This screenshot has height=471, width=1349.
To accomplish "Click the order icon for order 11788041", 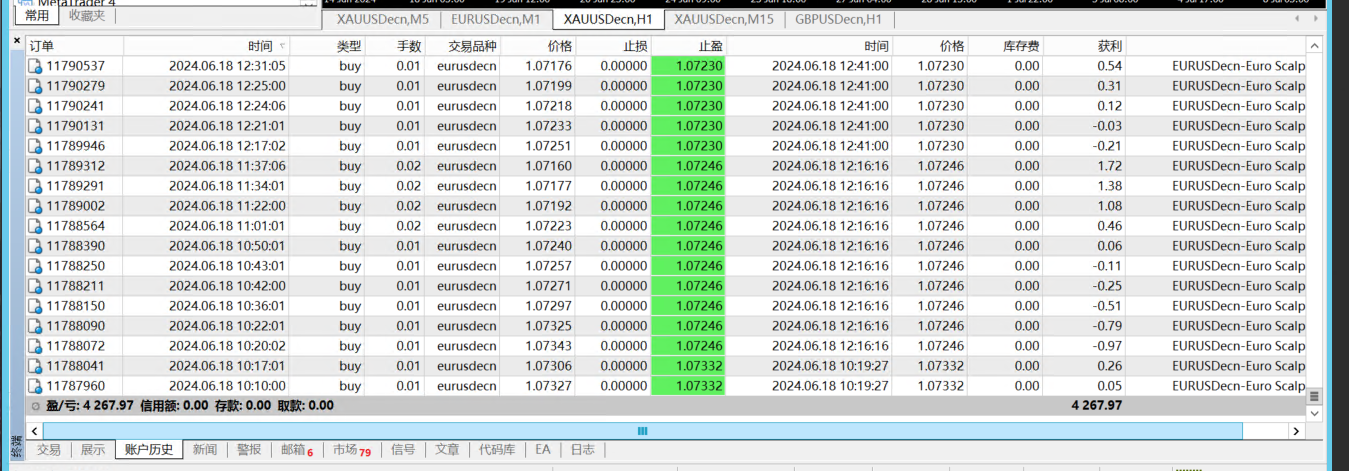I will coord(35,366).
